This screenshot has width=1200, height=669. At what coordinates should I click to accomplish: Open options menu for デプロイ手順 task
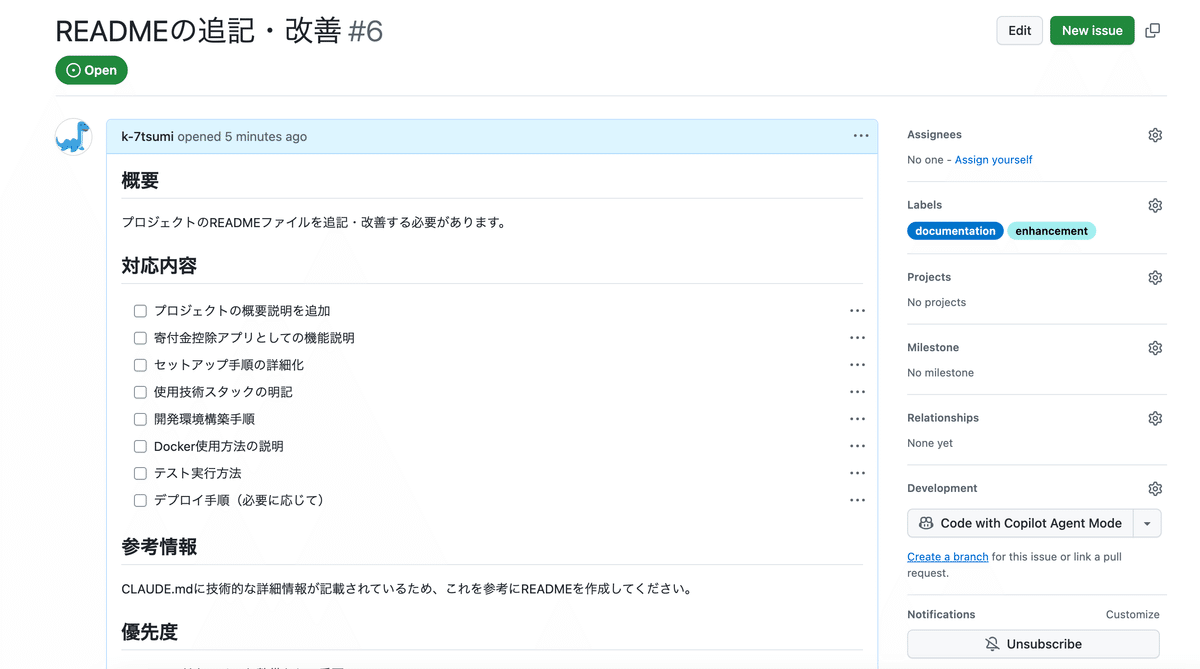(x=857, y=500)
